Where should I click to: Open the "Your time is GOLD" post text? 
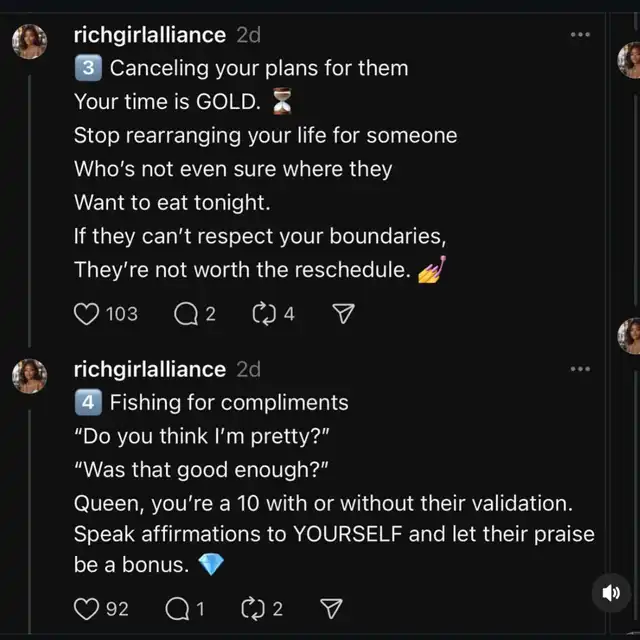[172, 102]
